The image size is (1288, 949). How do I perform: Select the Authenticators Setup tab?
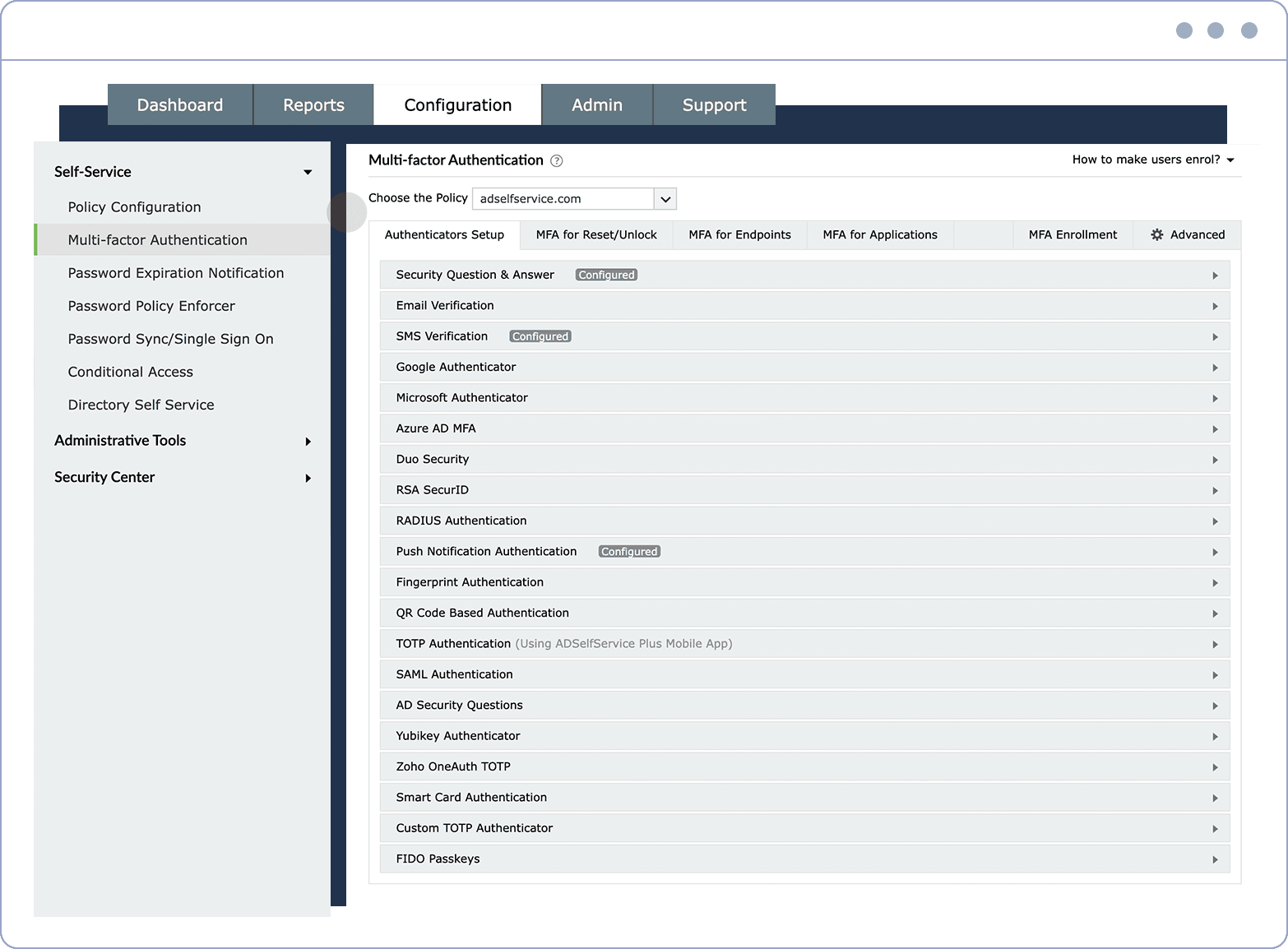pos(444,235)
